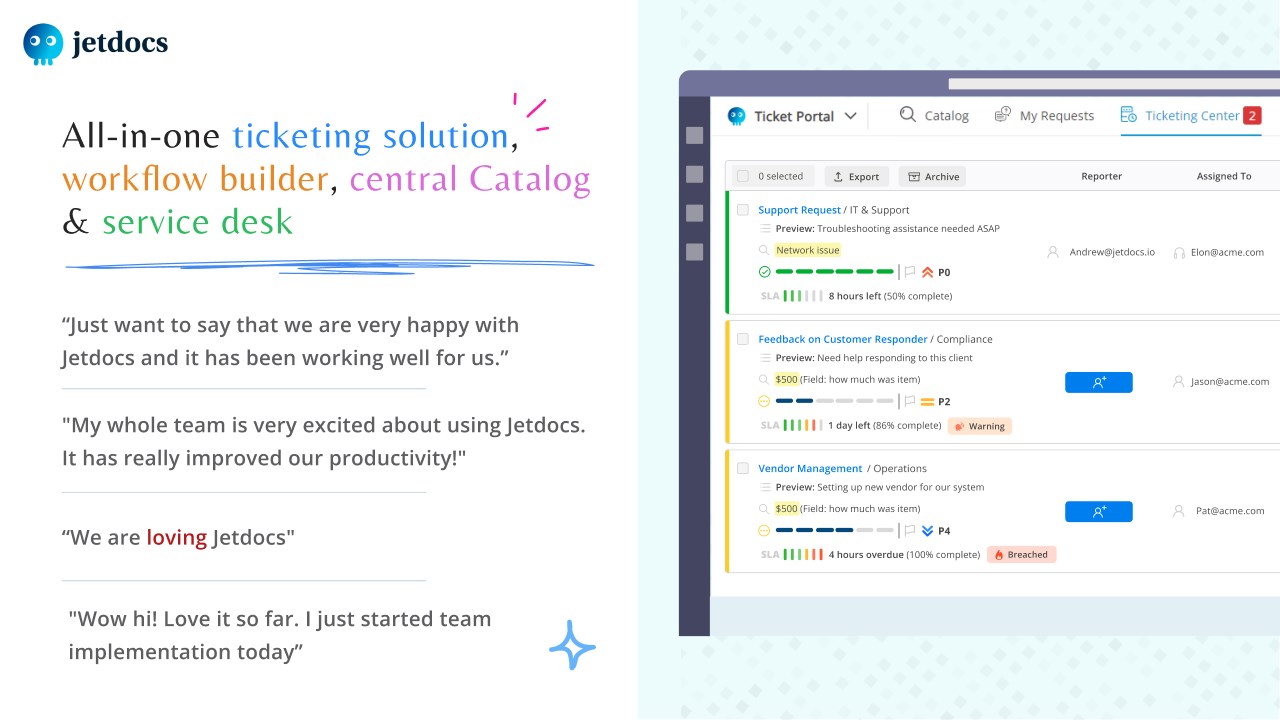Click the SLA bar showing 8 hours left
The width and height of the screenshot is (1280, 720).
pos(803,296)
